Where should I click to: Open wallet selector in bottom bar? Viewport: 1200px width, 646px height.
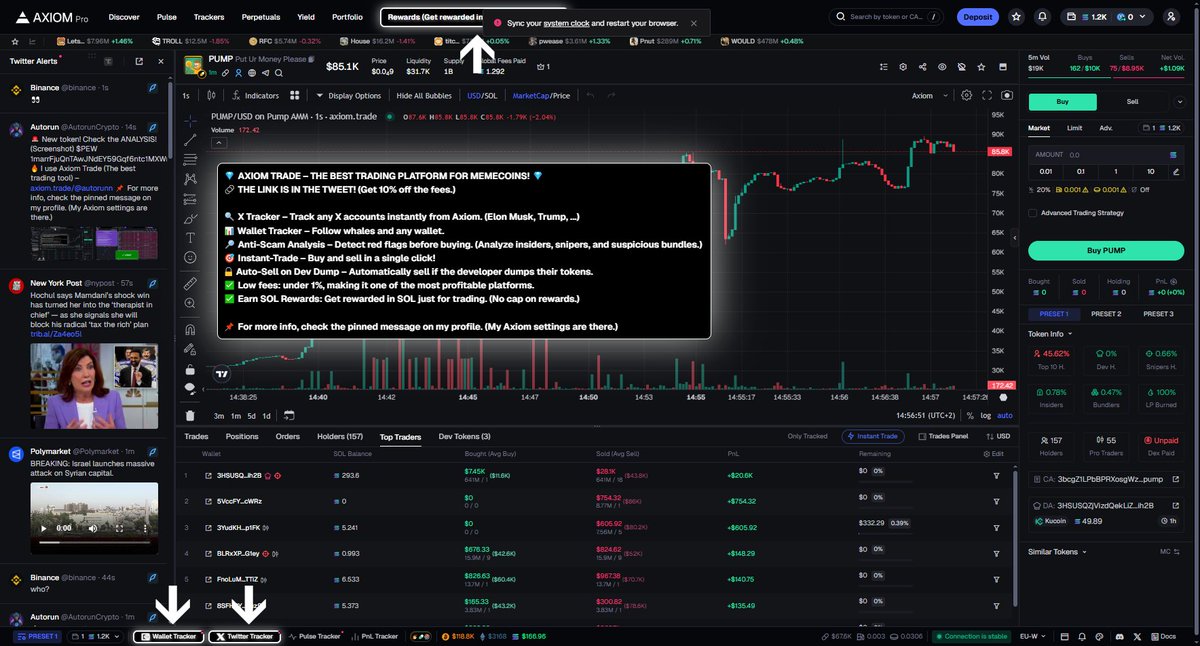95,636
